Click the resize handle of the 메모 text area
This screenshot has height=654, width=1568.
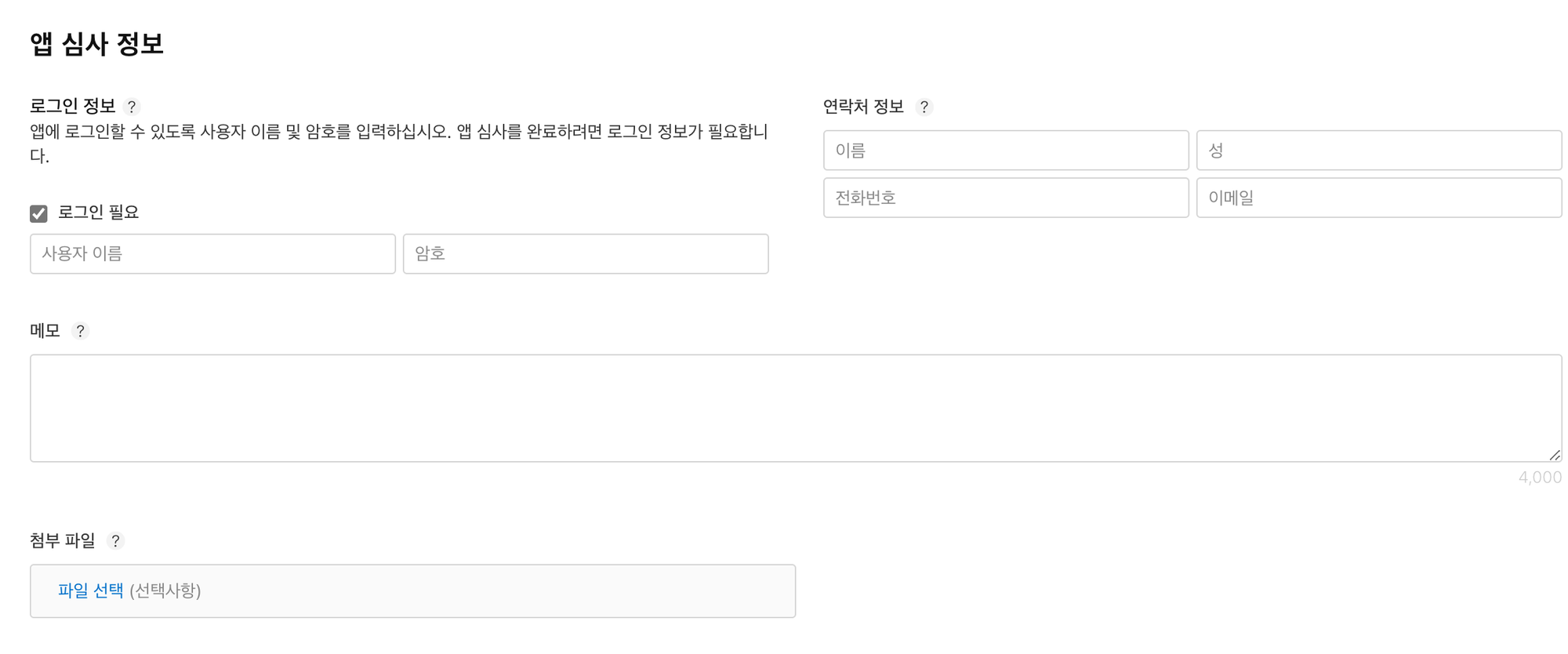coord(1555,455)
